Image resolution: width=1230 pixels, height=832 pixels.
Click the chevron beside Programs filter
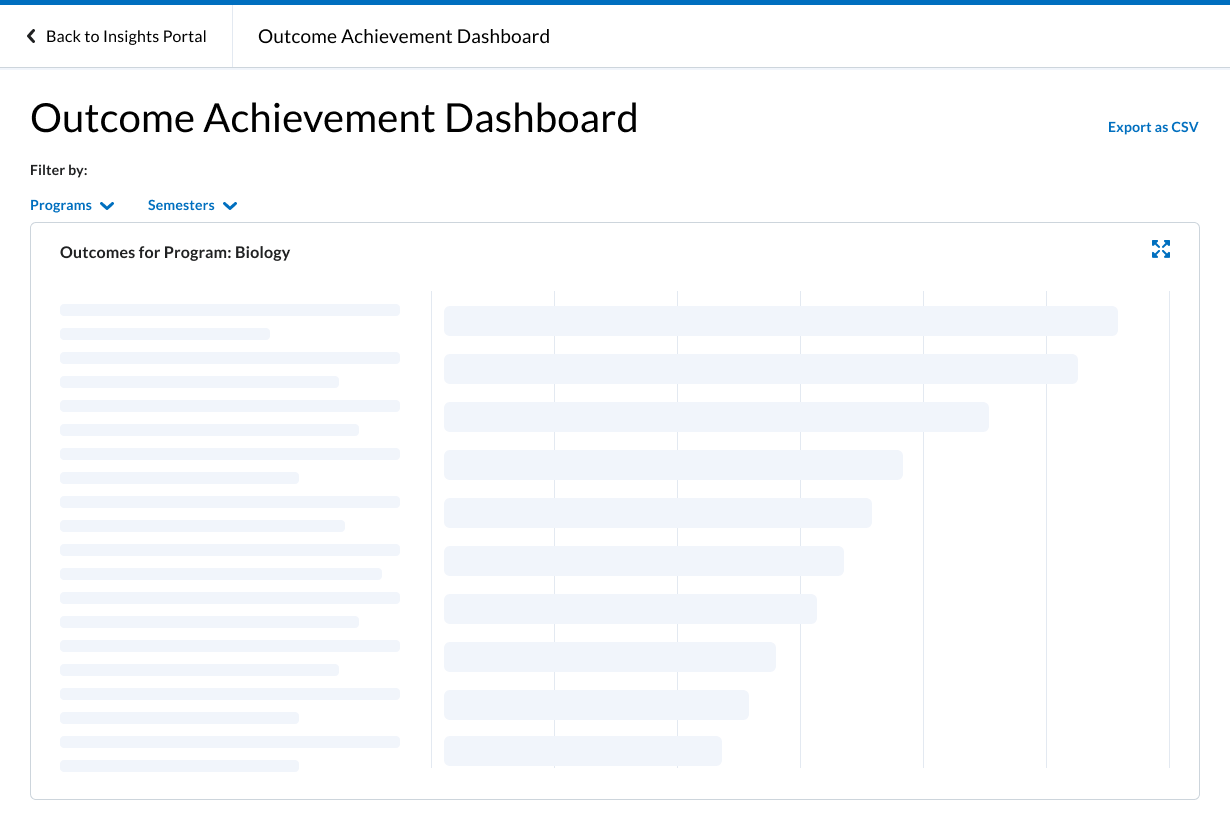[x=107, y=206]
